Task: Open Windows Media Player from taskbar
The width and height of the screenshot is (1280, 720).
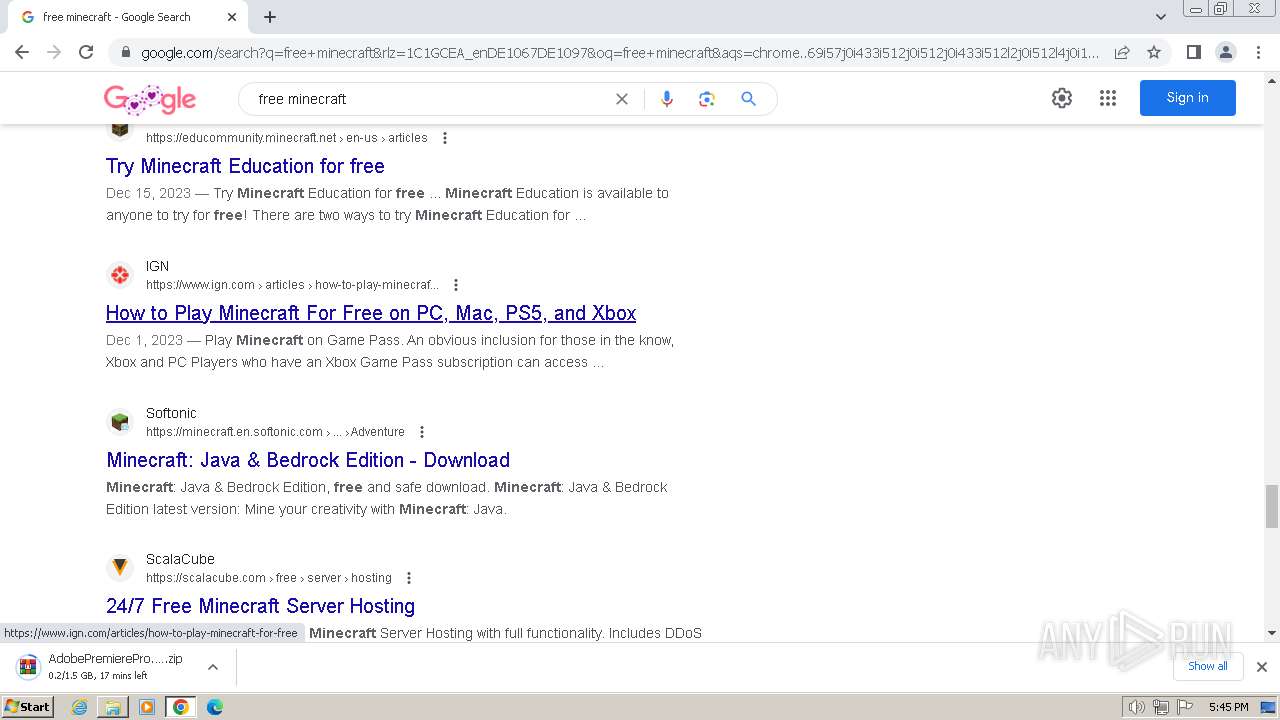Action: (147, 707)
